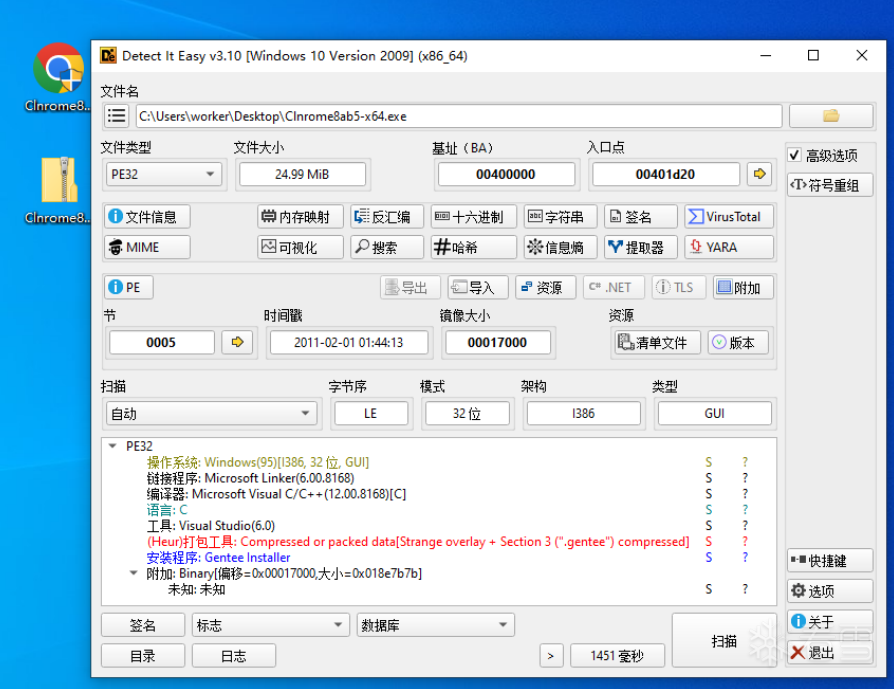Image resolution: width=894 pixels, height=689 pixels.
Task: Open 内存映射 memory map
Action: 300,217
